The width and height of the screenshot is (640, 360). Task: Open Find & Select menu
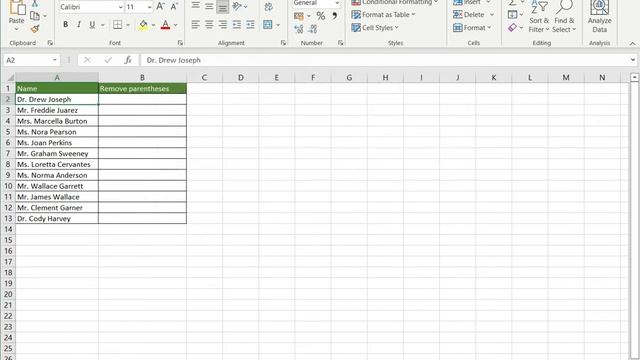tap(564, 17)
